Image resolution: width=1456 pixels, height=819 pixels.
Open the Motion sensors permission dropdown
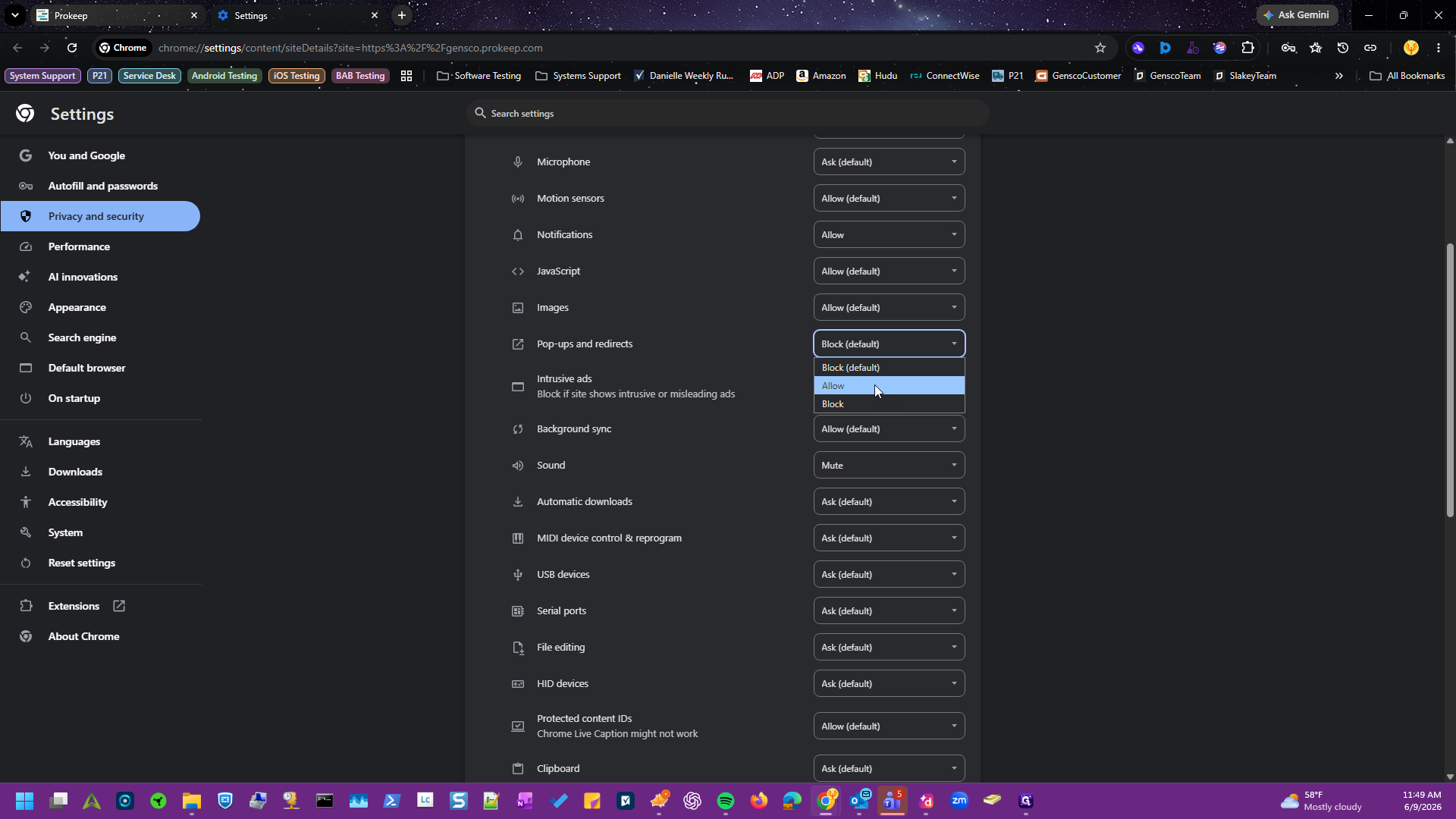tap(889, 199)
